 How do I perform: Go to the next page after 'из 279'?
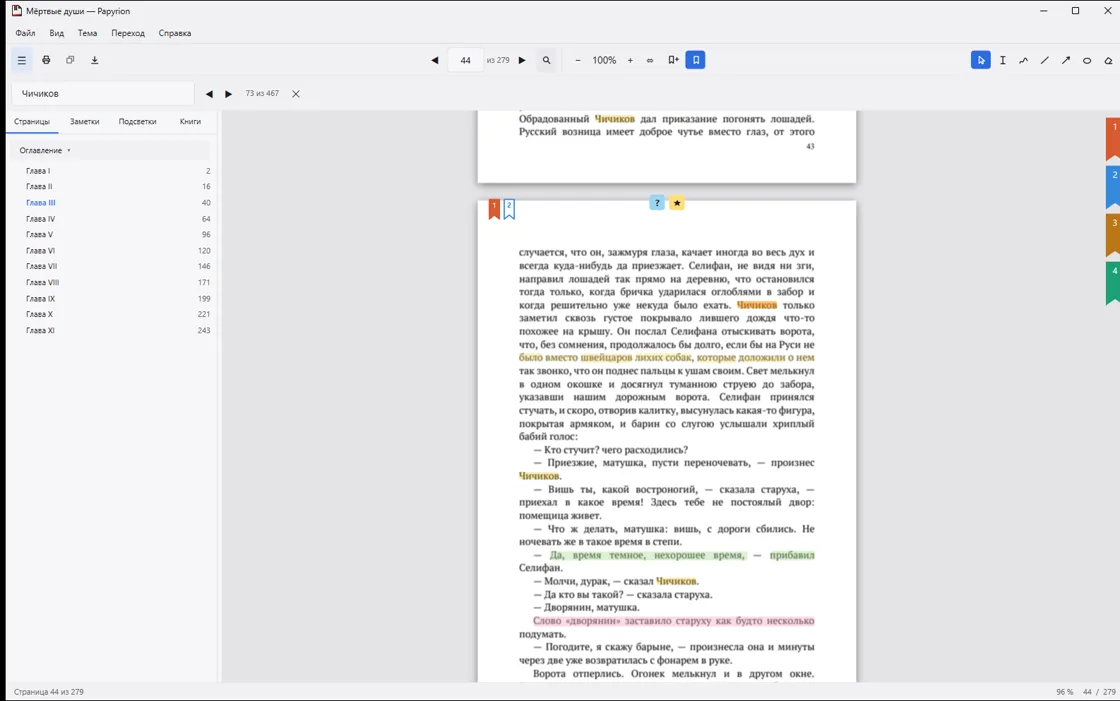click(522, 60)
